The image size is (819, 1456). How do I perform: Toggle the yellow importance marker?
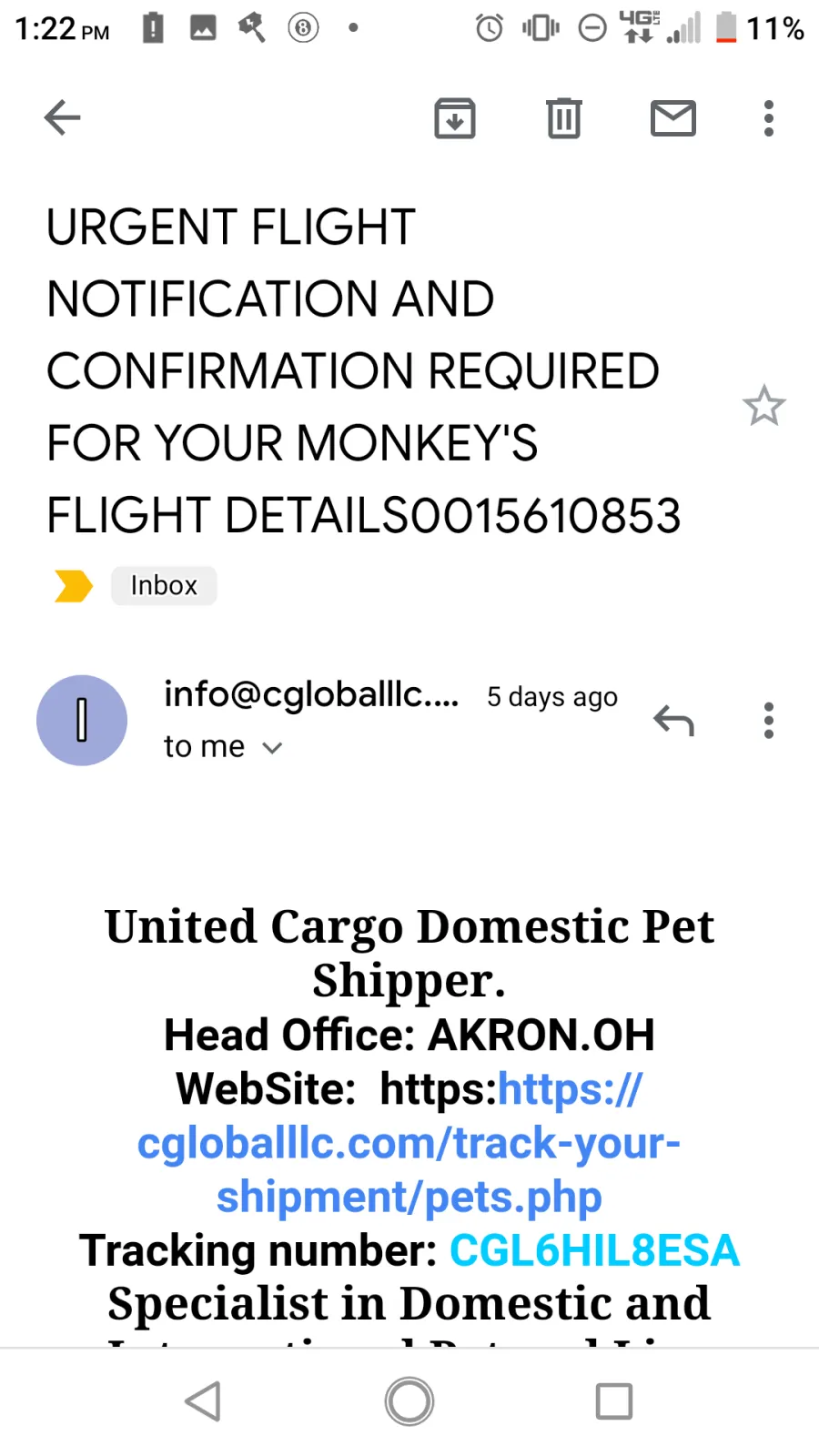pos(74,585)
